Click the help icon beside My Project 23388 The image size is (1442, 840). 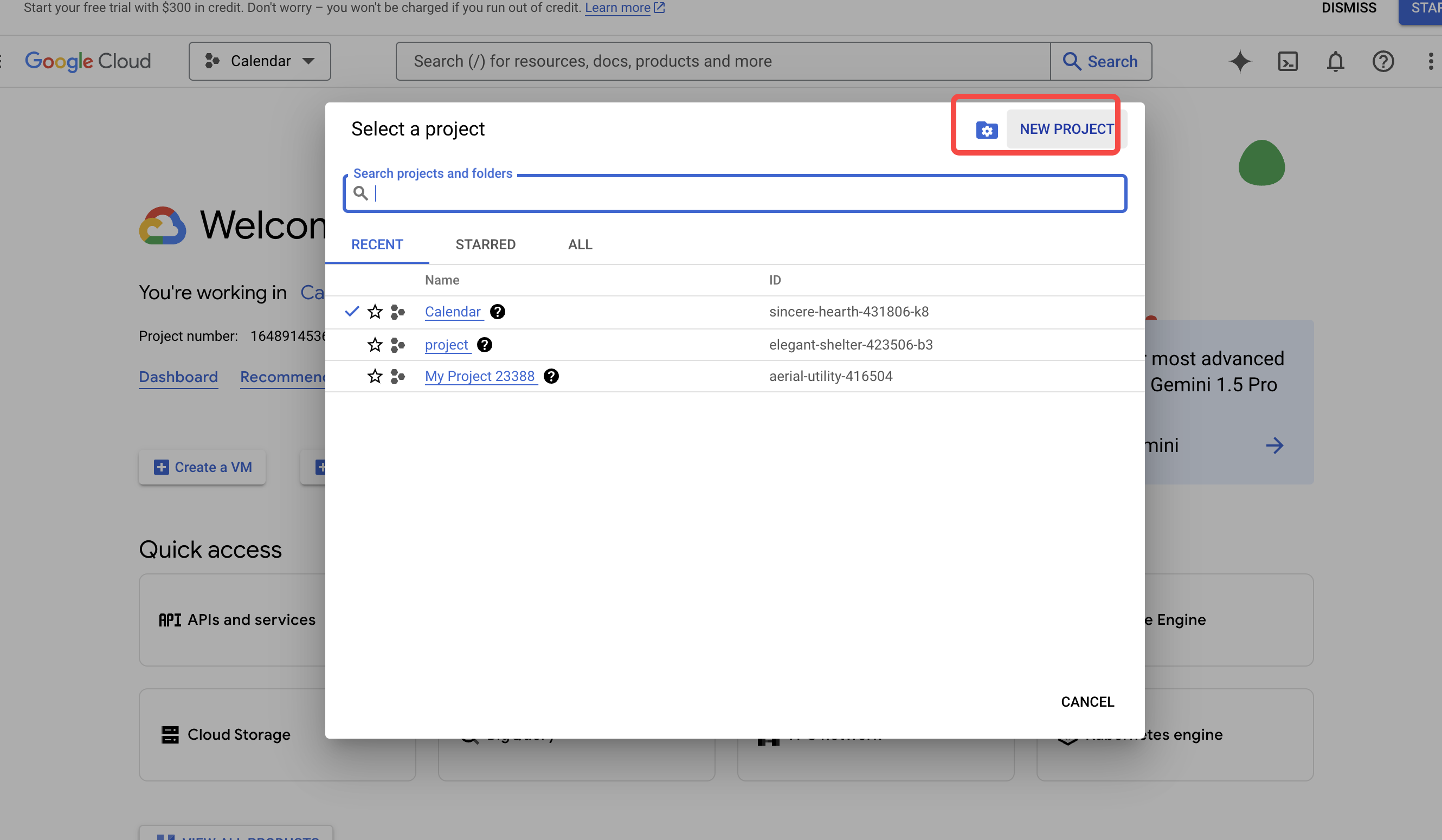click(551, 376)
